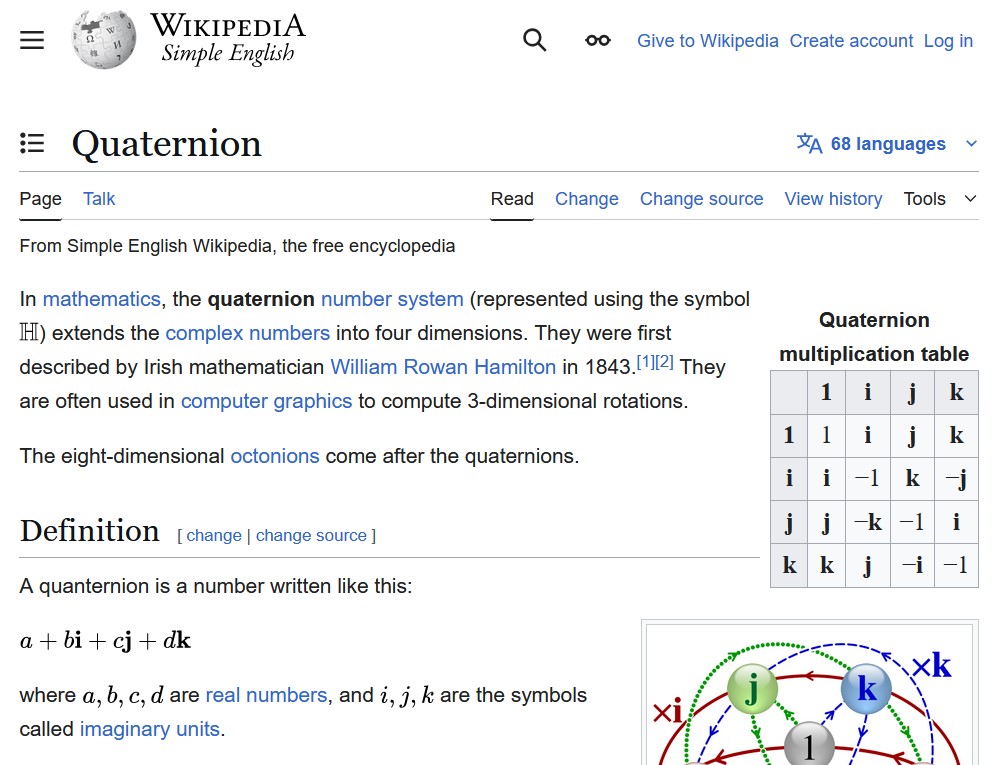Select the Change tab

[587, 199]
